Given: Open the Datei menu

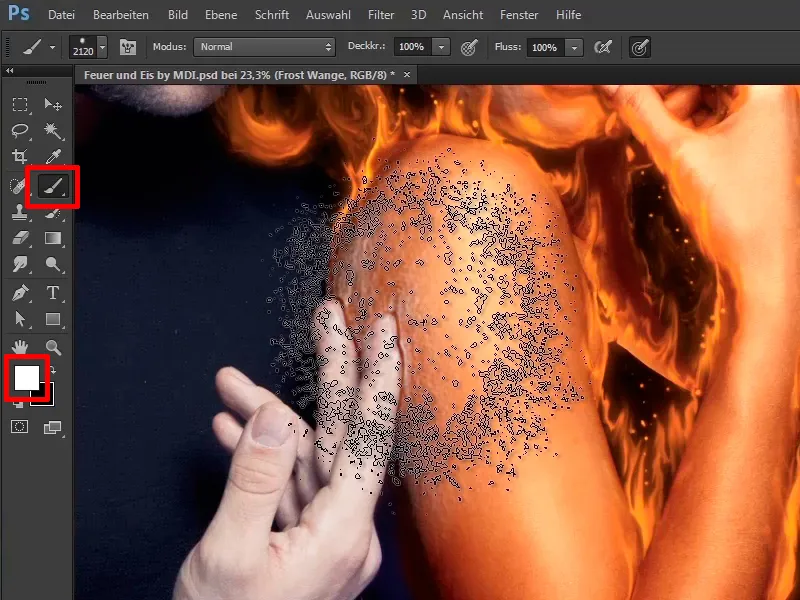Looking at the screenshot, I should point(61,15).
